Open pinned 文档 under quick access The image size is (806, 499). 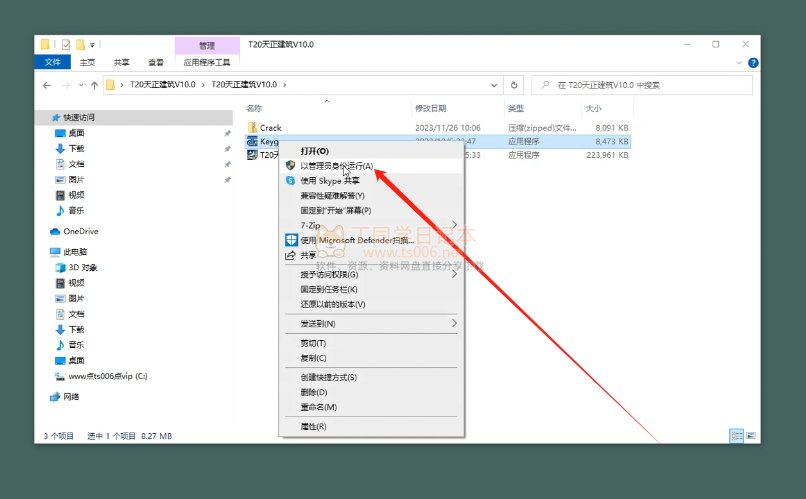76,164
